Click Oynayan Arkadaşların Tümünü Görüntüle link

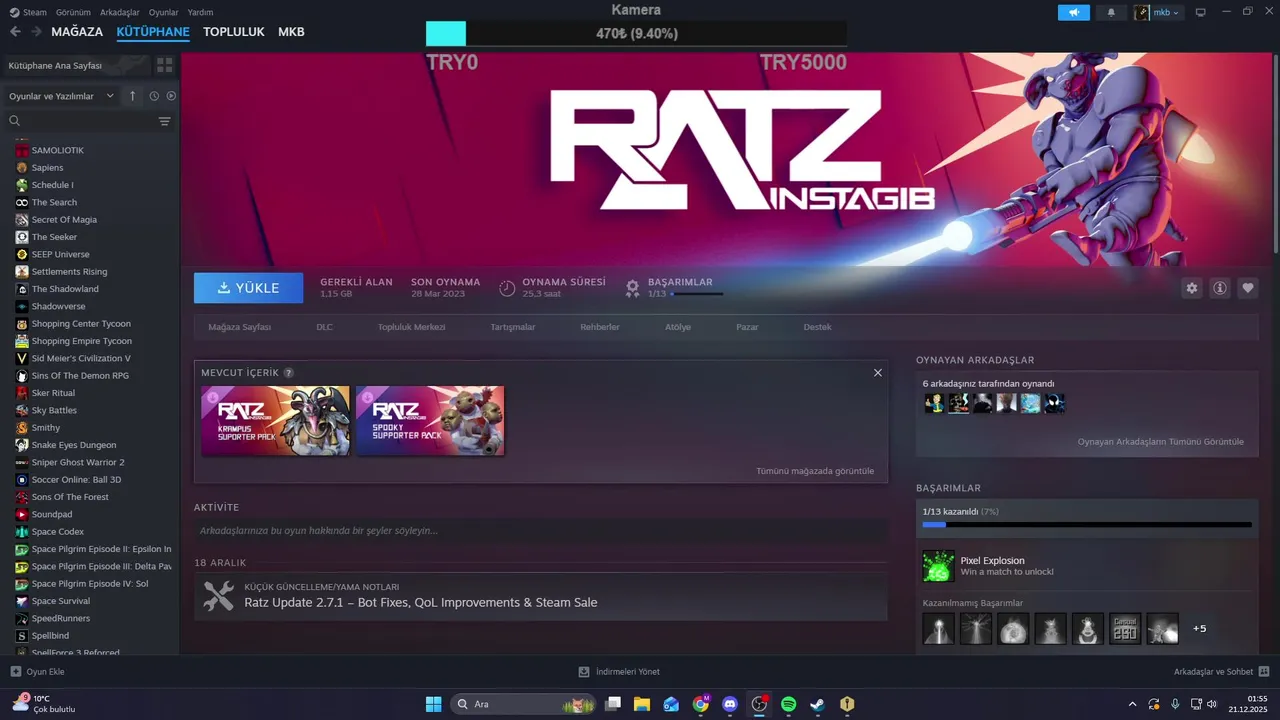point(1161,441)
